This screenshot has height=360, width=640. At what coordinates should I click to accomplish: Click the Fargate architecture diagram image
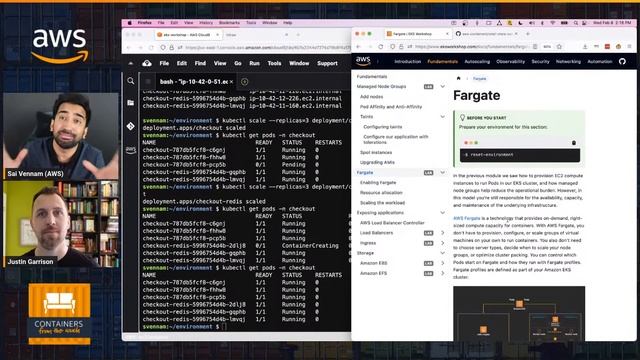tap(519, 313)
